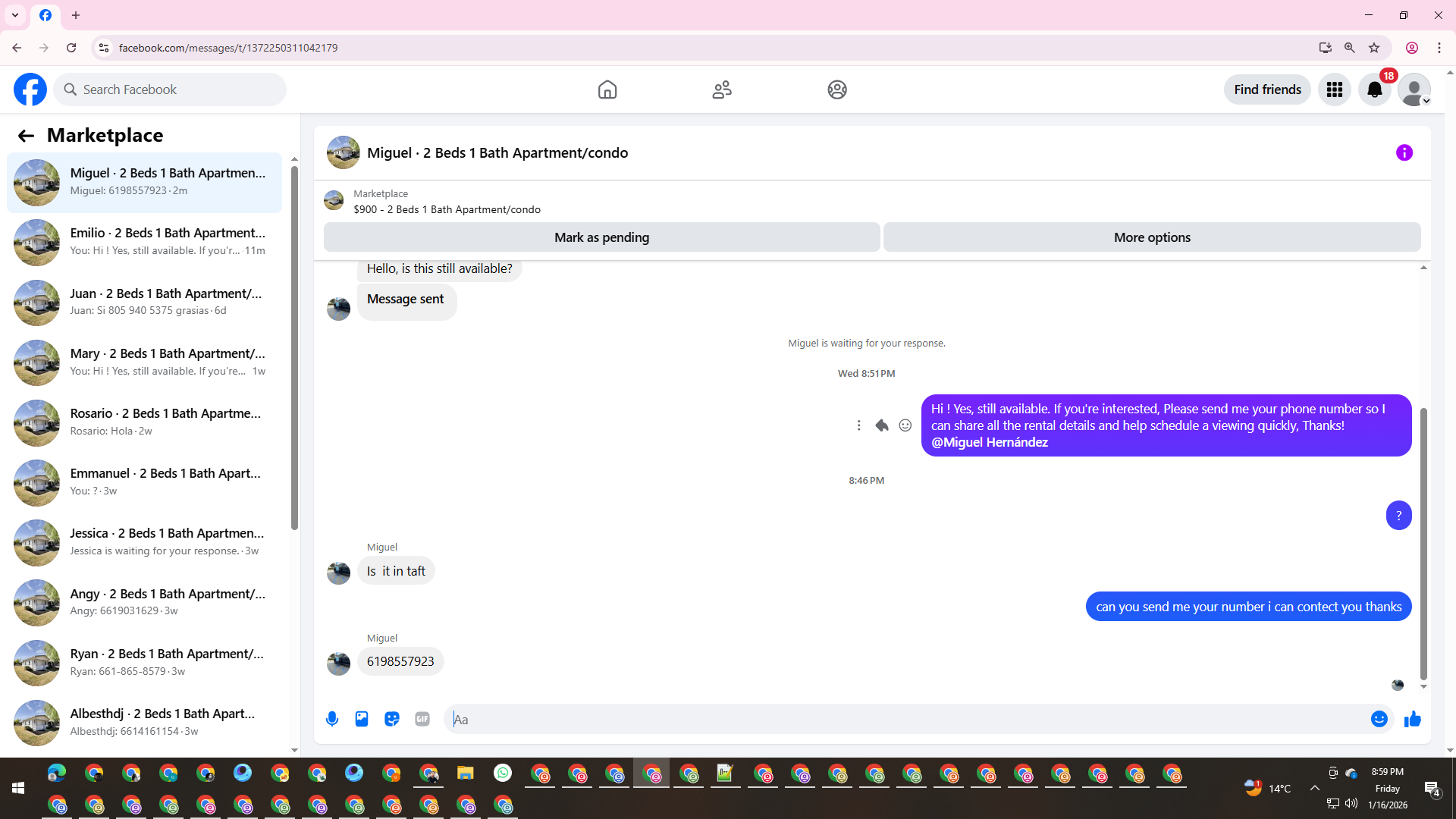This screenshot has height=819, width=1456.
Task: Open the conversation information icon
Action: click(1404, 152)
